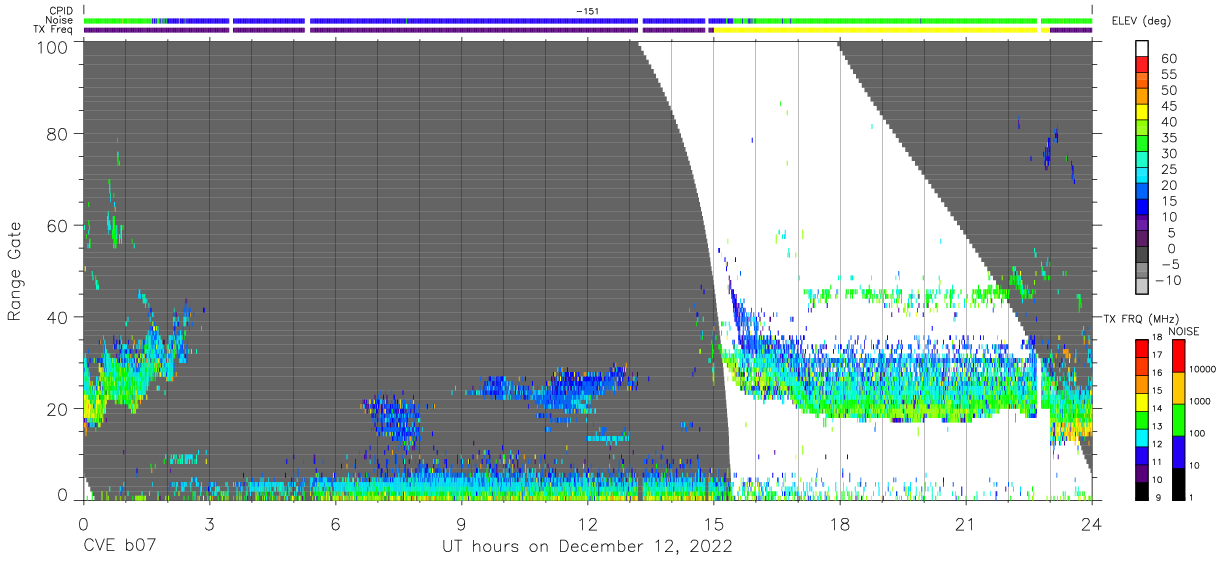Pick the blue 10–15 degree elevation swatch
The width and height of the screenshot is (1228, 567).
click(1141, 209)
